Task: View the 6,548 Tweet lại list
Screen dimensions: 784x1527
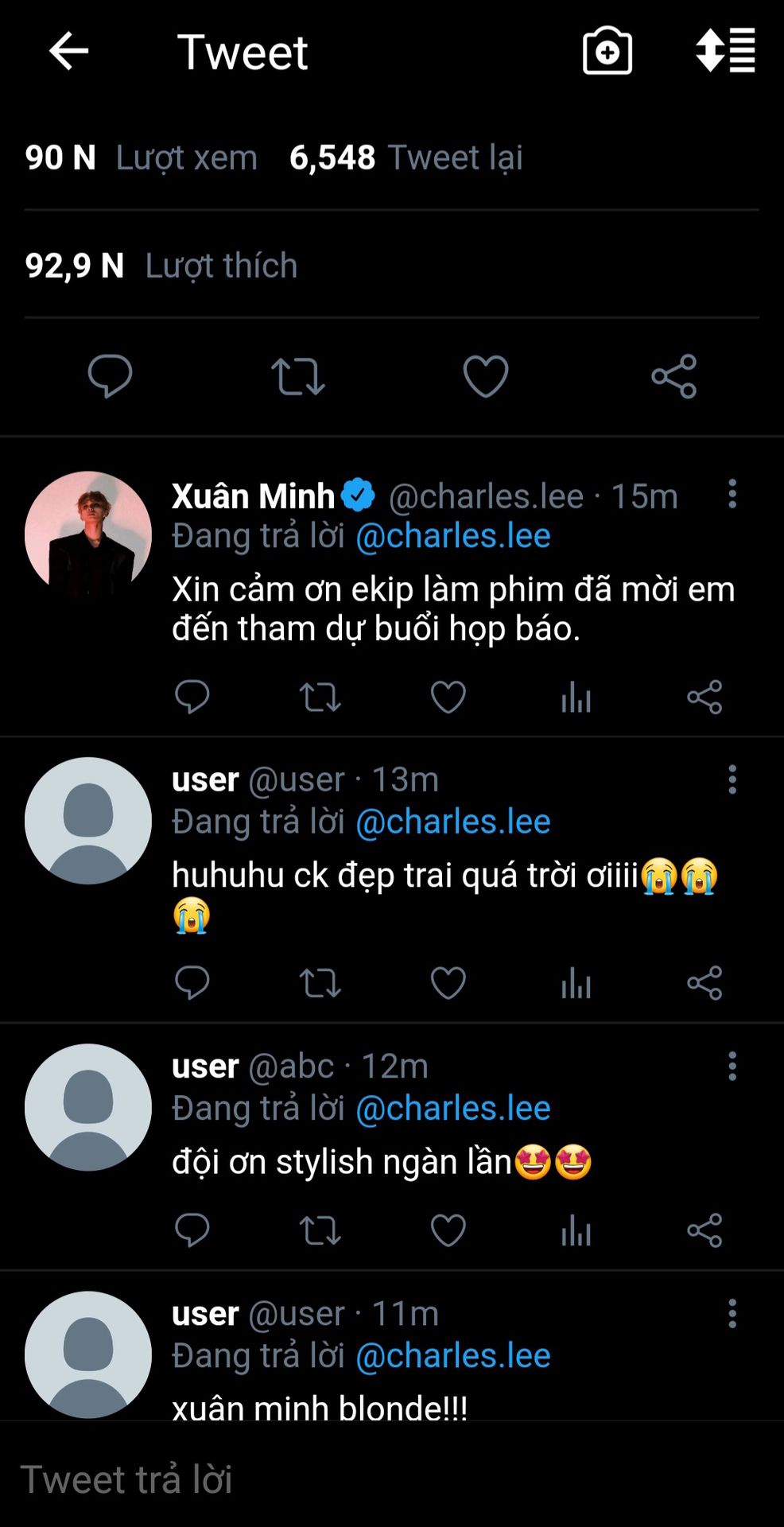Action: point(406,157)
